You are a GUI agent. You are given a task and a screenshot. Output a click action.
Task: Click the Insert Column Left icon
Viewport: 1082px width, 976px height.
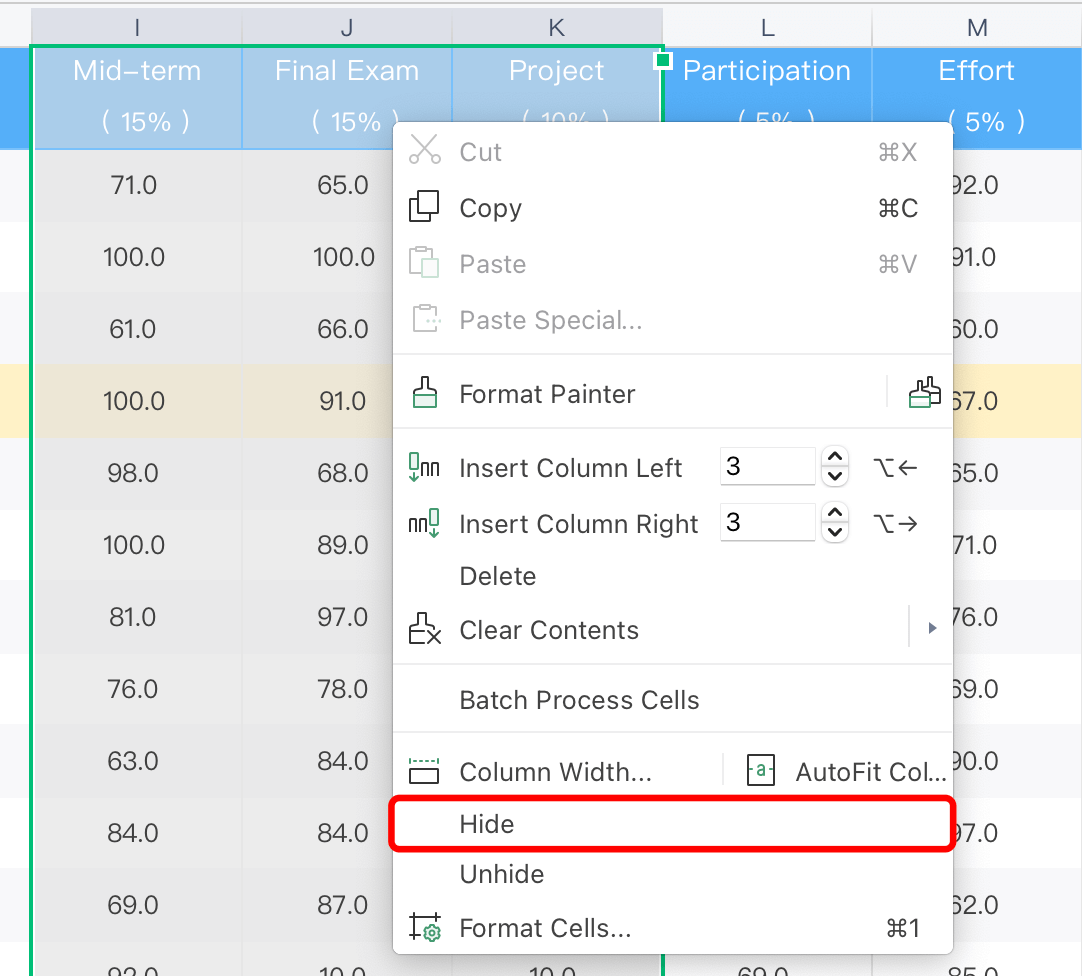coord(425,467)
